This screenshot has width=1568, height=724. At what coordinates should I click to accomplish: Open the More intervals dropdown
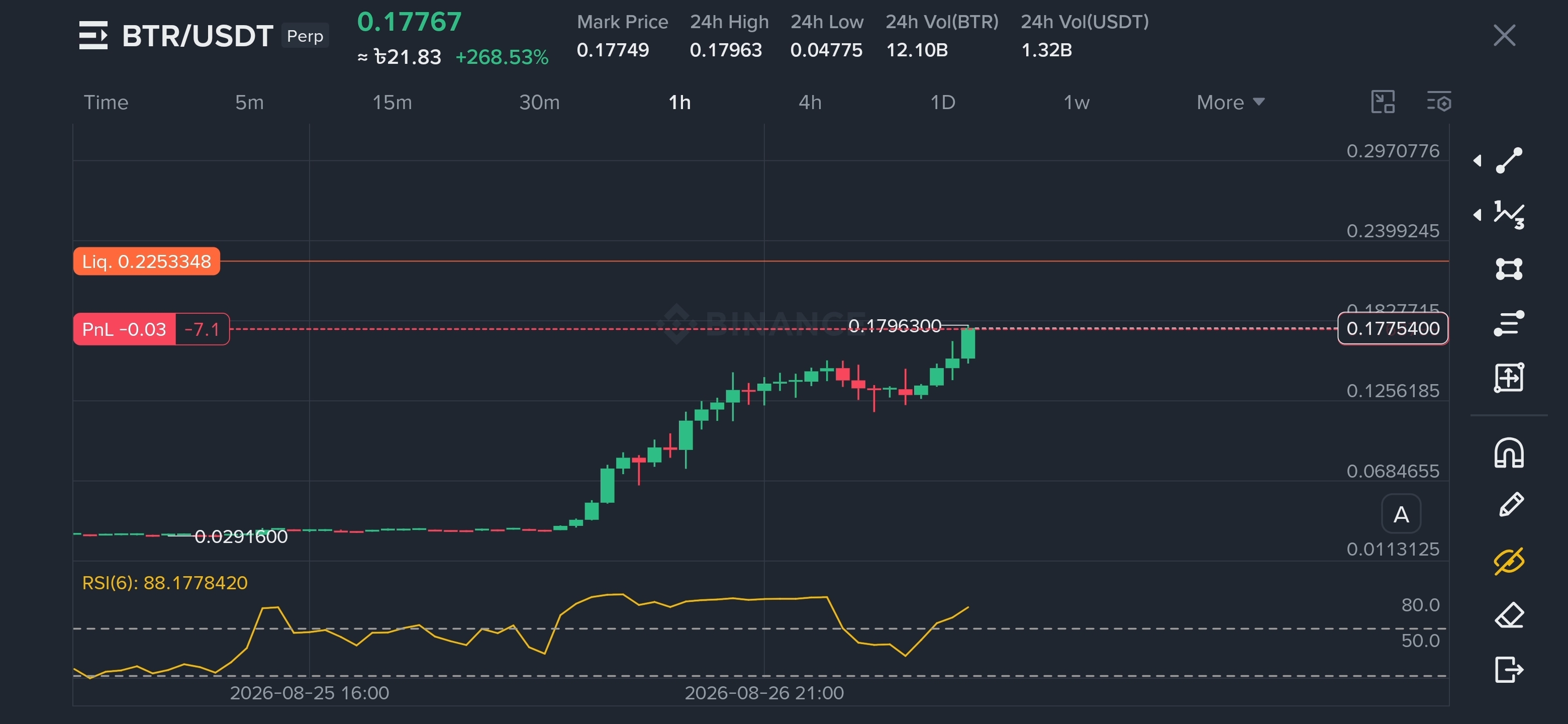click(x=1230, y=102)
